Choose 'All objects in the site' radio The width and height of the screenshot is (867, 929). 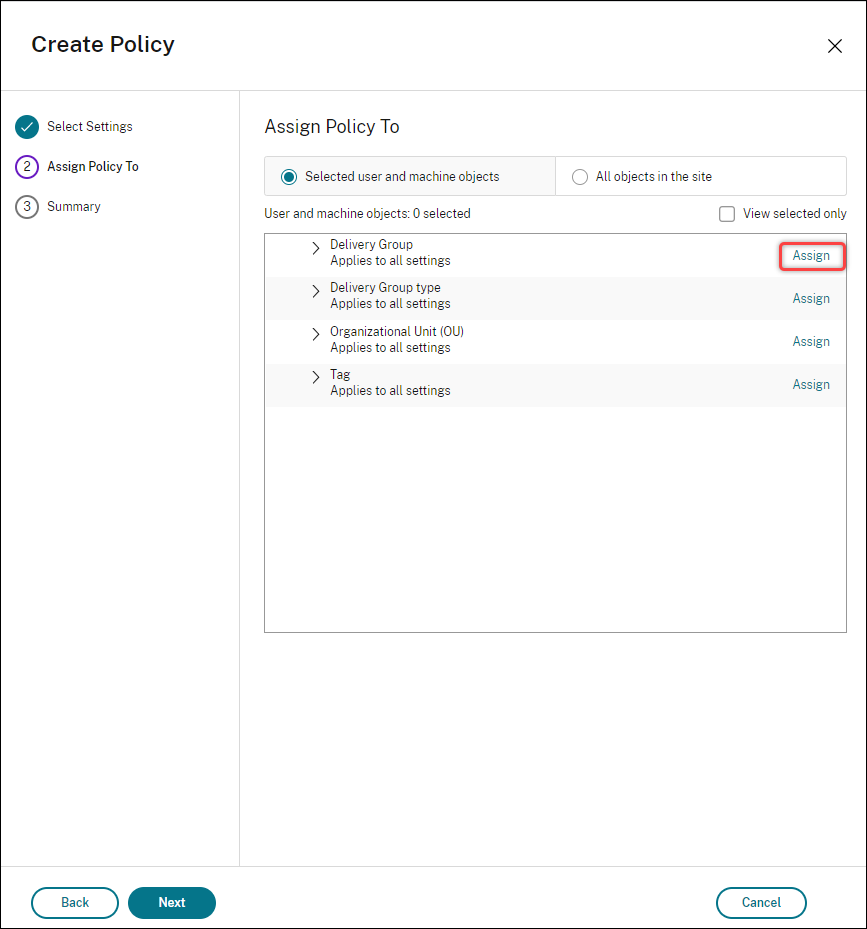[580, 177]
